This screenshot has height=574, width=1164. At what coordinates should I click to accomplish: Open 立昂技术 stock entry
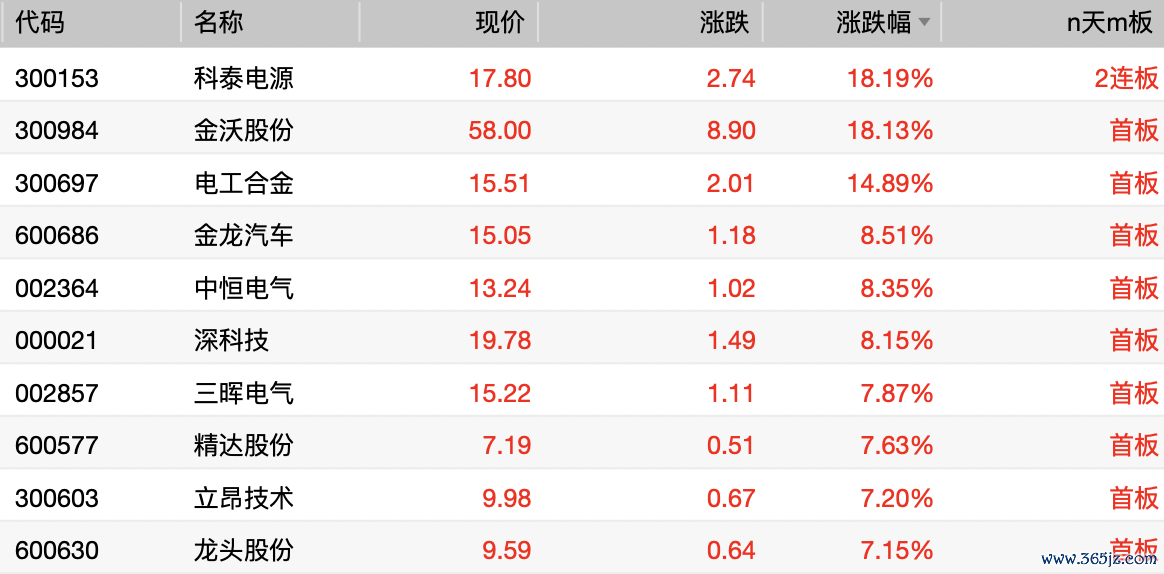point(243,498)
